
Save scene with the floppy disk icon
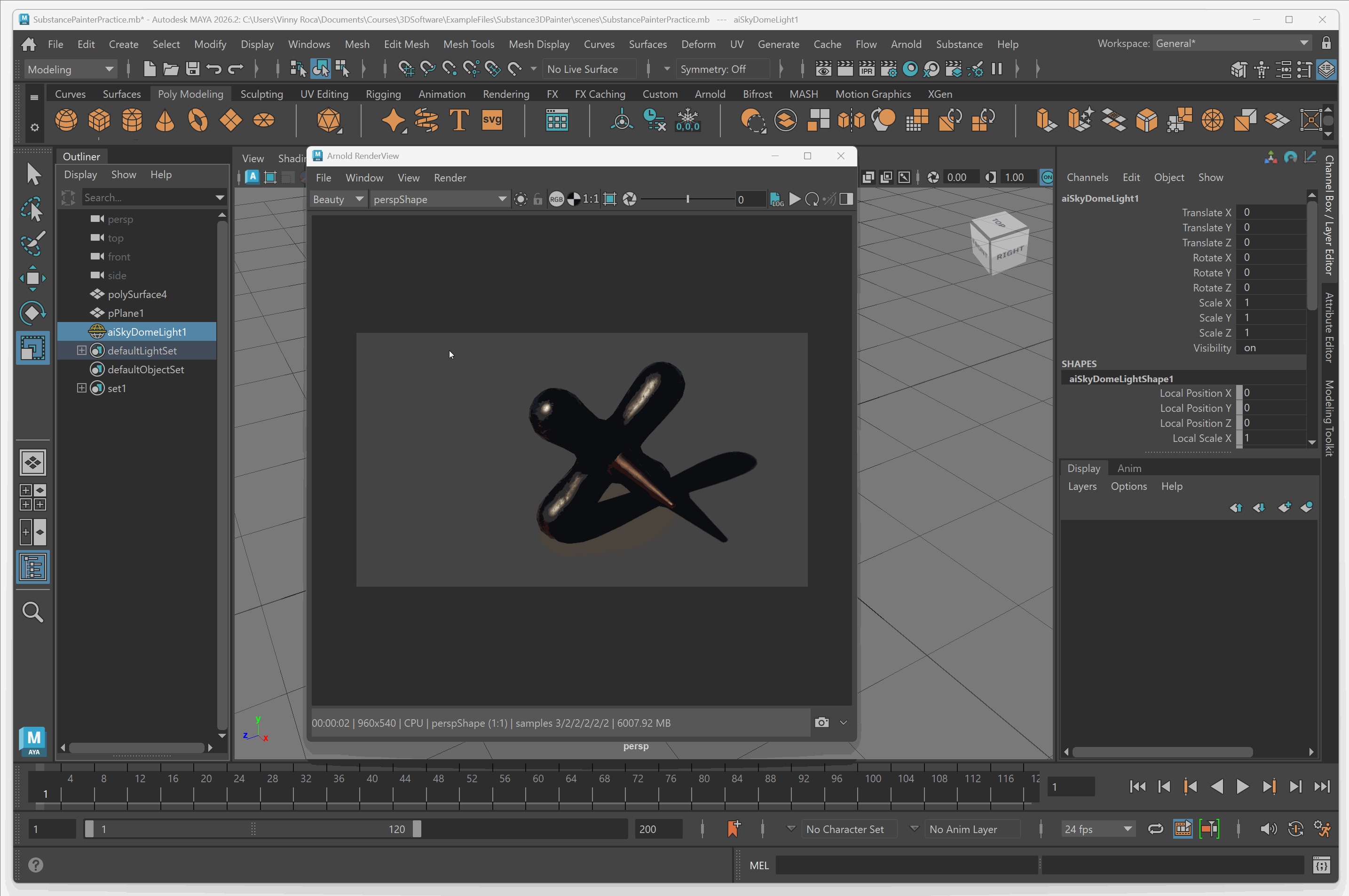pos(193,69)
